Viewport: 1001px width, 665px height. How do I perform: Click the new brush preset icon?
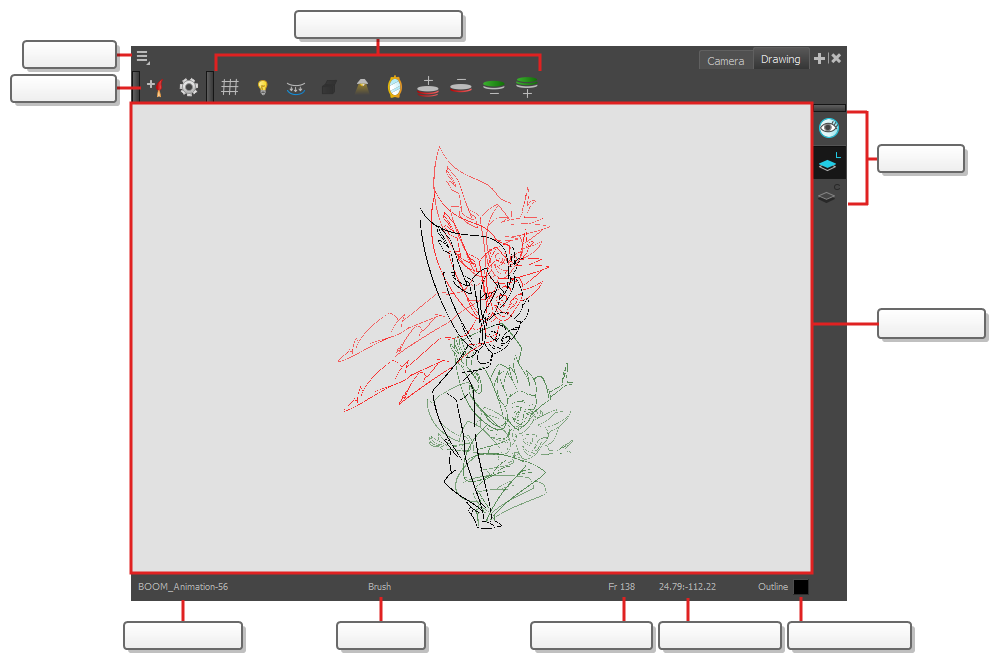[x=154, y=87]
